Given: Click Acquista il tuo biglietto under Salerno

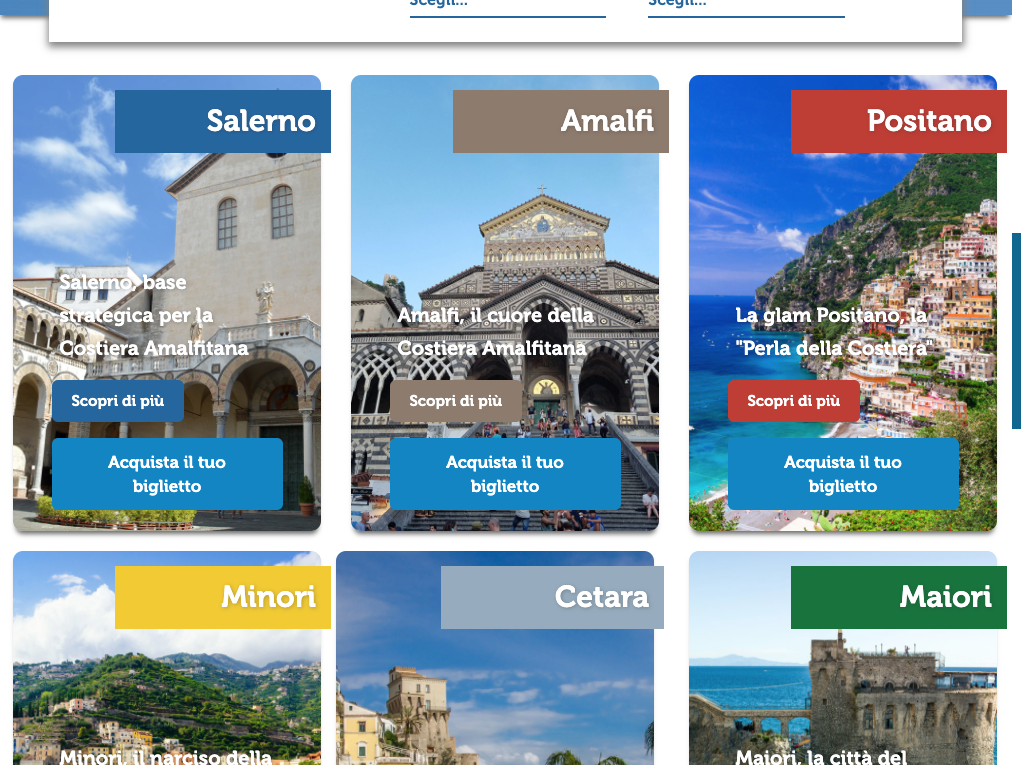Looking at the screenshot, I should click(x=166, y=473).
